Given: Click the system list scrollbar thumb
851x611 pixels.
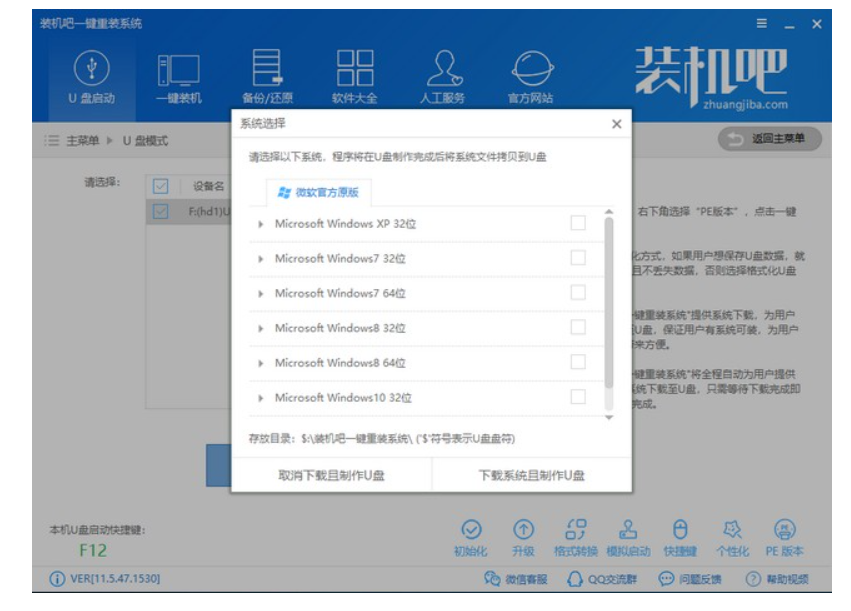Looking at the screenshot, I should click(x=609, y=302).
